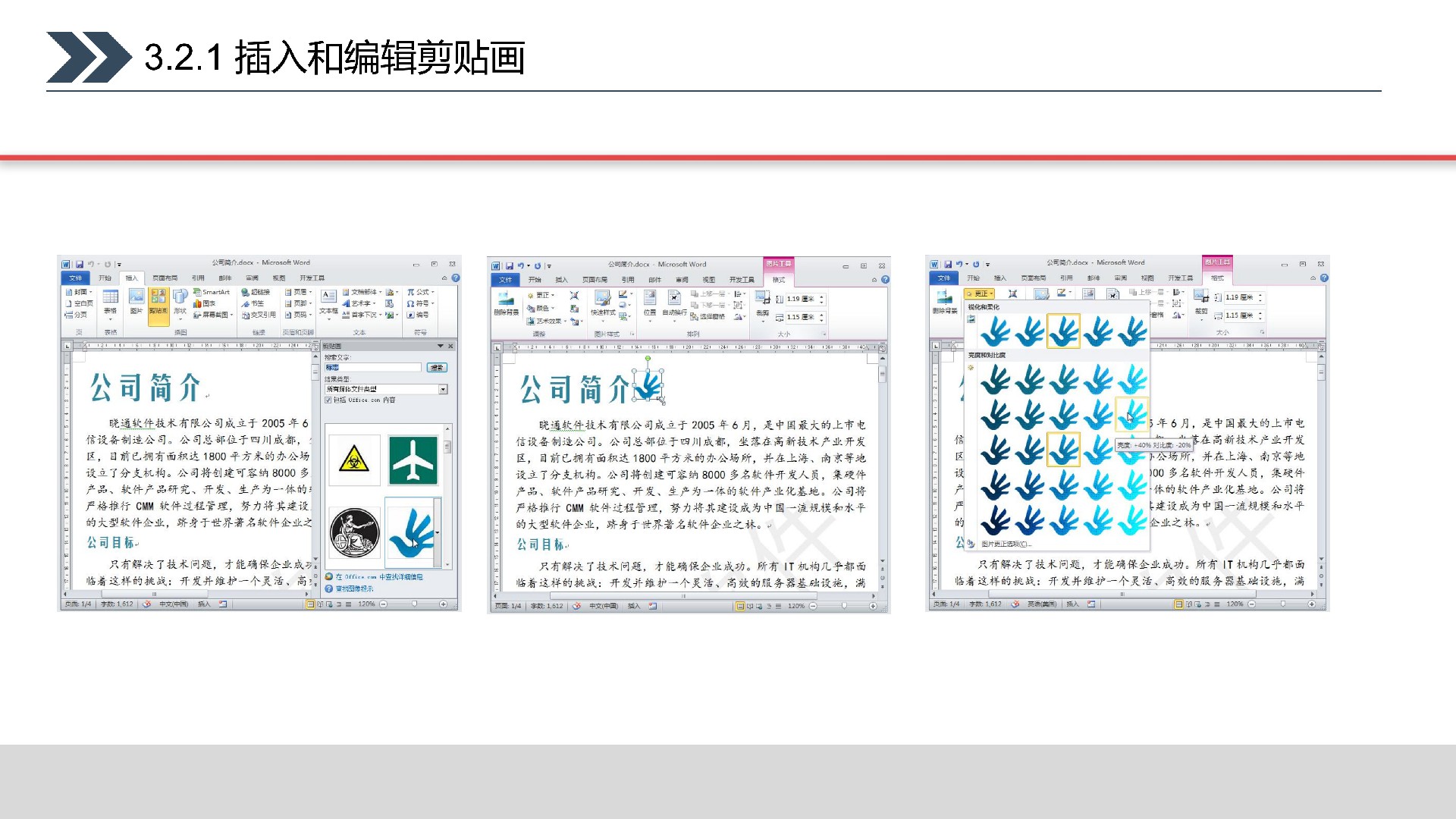Click the clip art search text field
The width and height of the screenshot is (1456, 819).
pyautogui.click(x=372, y=367)
